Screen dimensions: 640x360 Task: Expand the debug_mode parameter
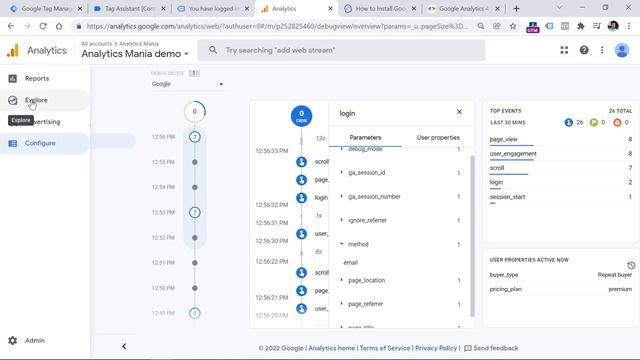pyautogui.click(x=342, y=149)
